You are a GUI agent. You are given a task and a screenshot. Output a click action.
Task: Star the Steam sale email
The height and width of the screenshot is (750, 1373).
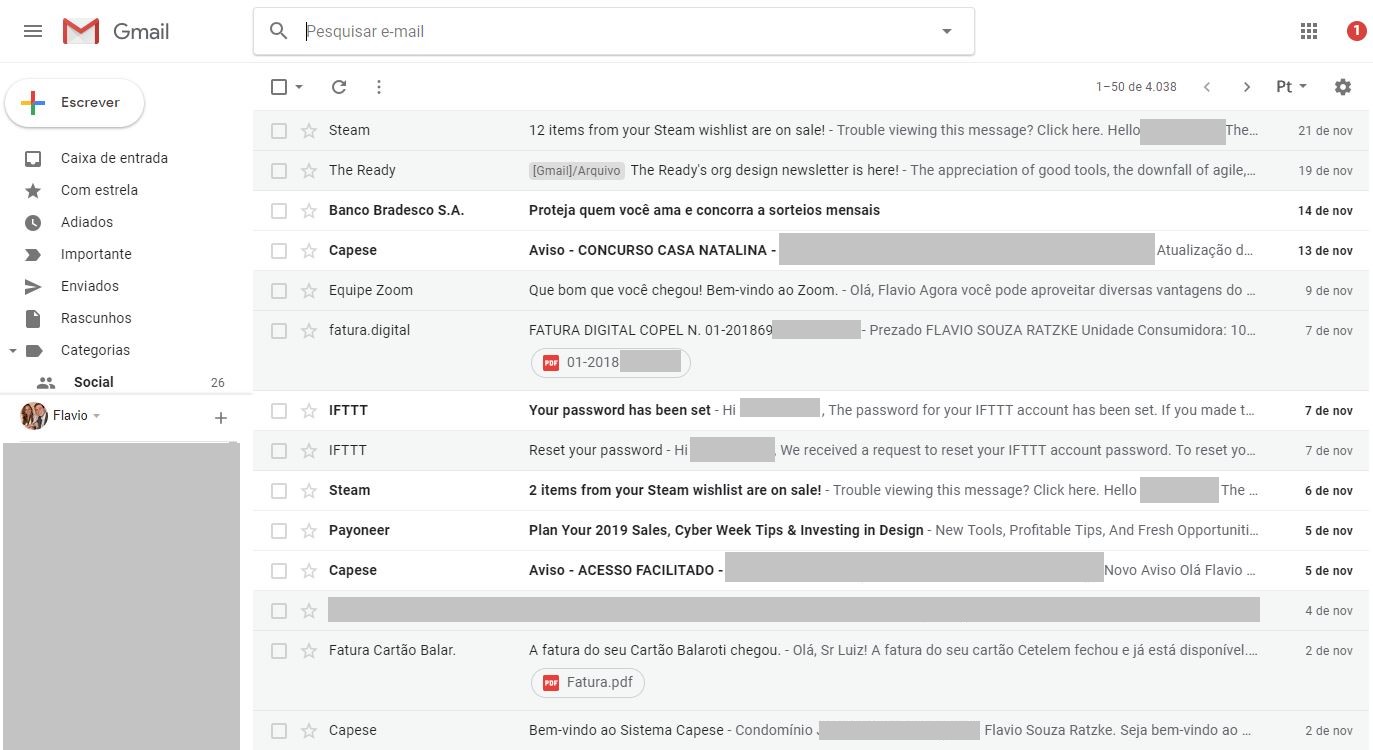tap(308, 130)
